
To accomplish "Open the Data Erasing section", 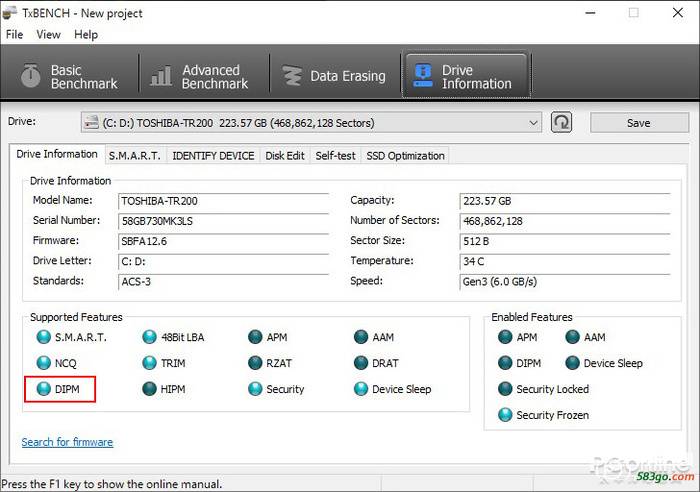I will pyautogui.click(x=334, y=76).
